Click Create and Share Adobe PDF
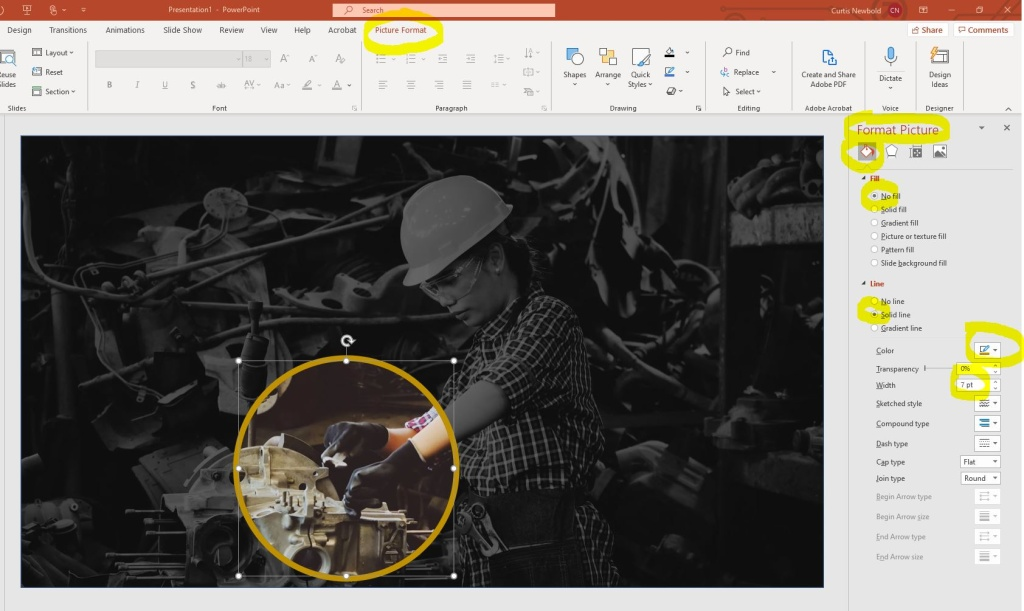The height and width of the screenshot is (611, 1024). pyautogui.click(x=828, y=70)
